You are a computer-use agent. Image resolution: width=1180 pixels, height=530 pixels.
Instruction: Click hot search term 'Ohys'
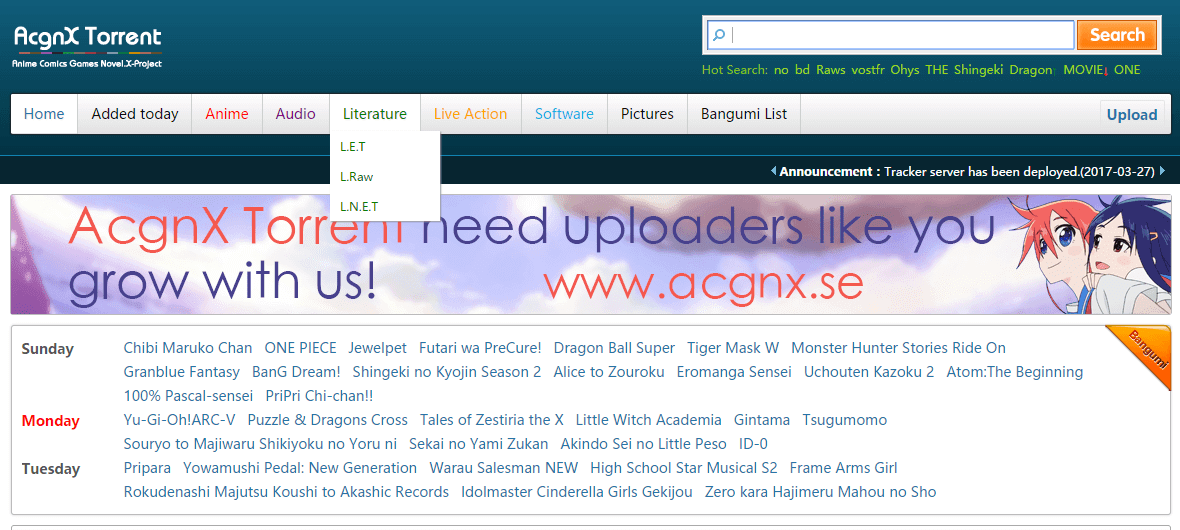point(905,70)
